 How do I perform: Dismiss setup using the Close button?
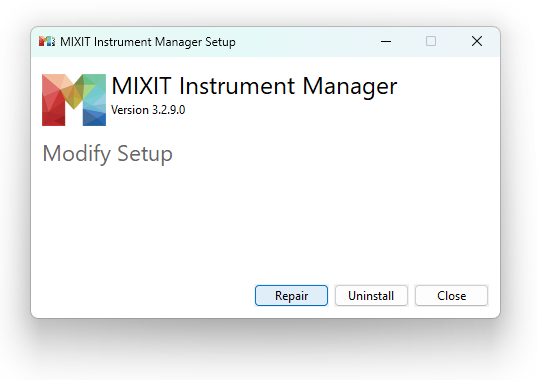(x=451, y=295)
